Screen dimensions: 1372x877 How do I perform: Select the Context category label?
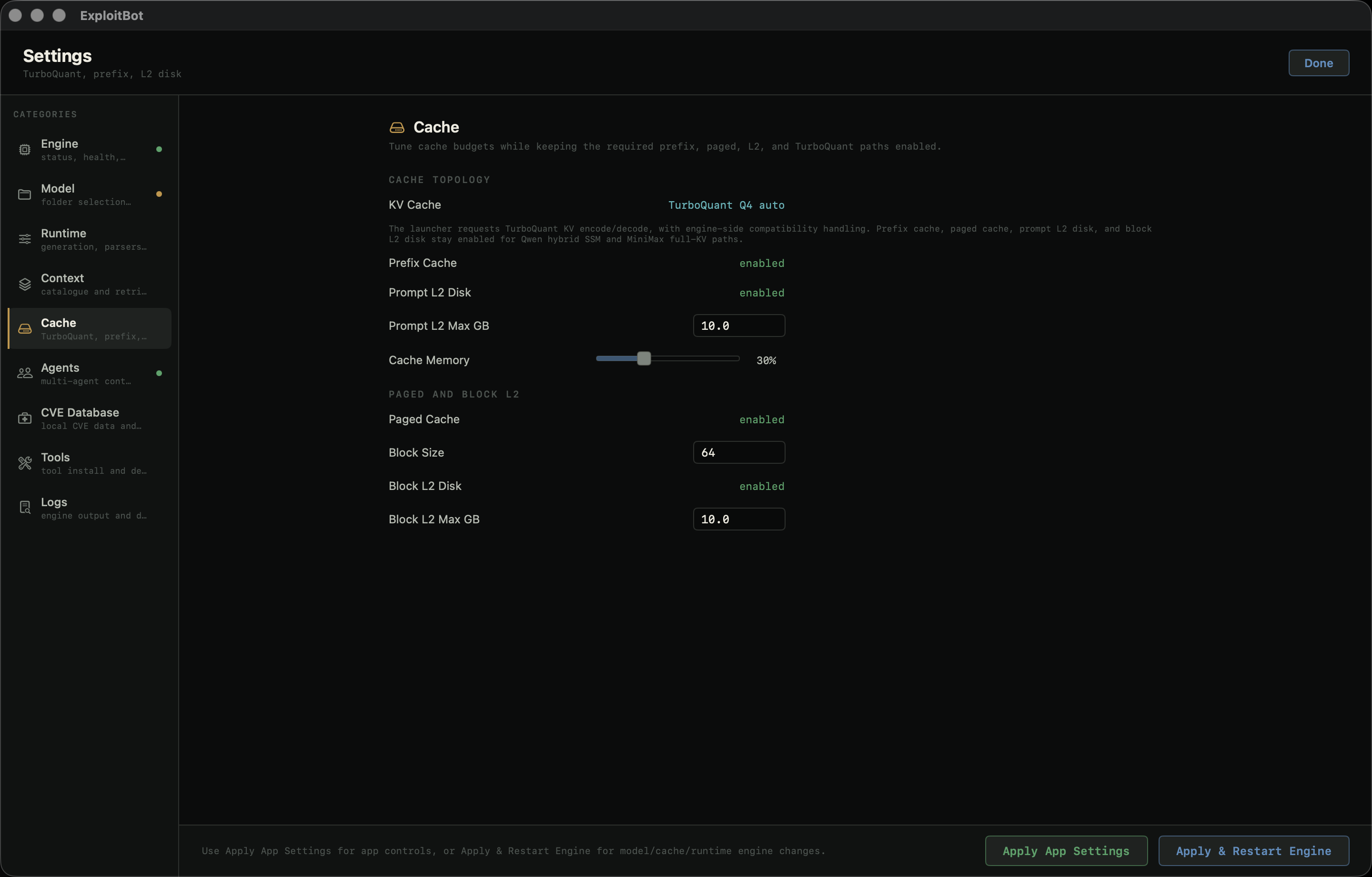tap(62, 278)
